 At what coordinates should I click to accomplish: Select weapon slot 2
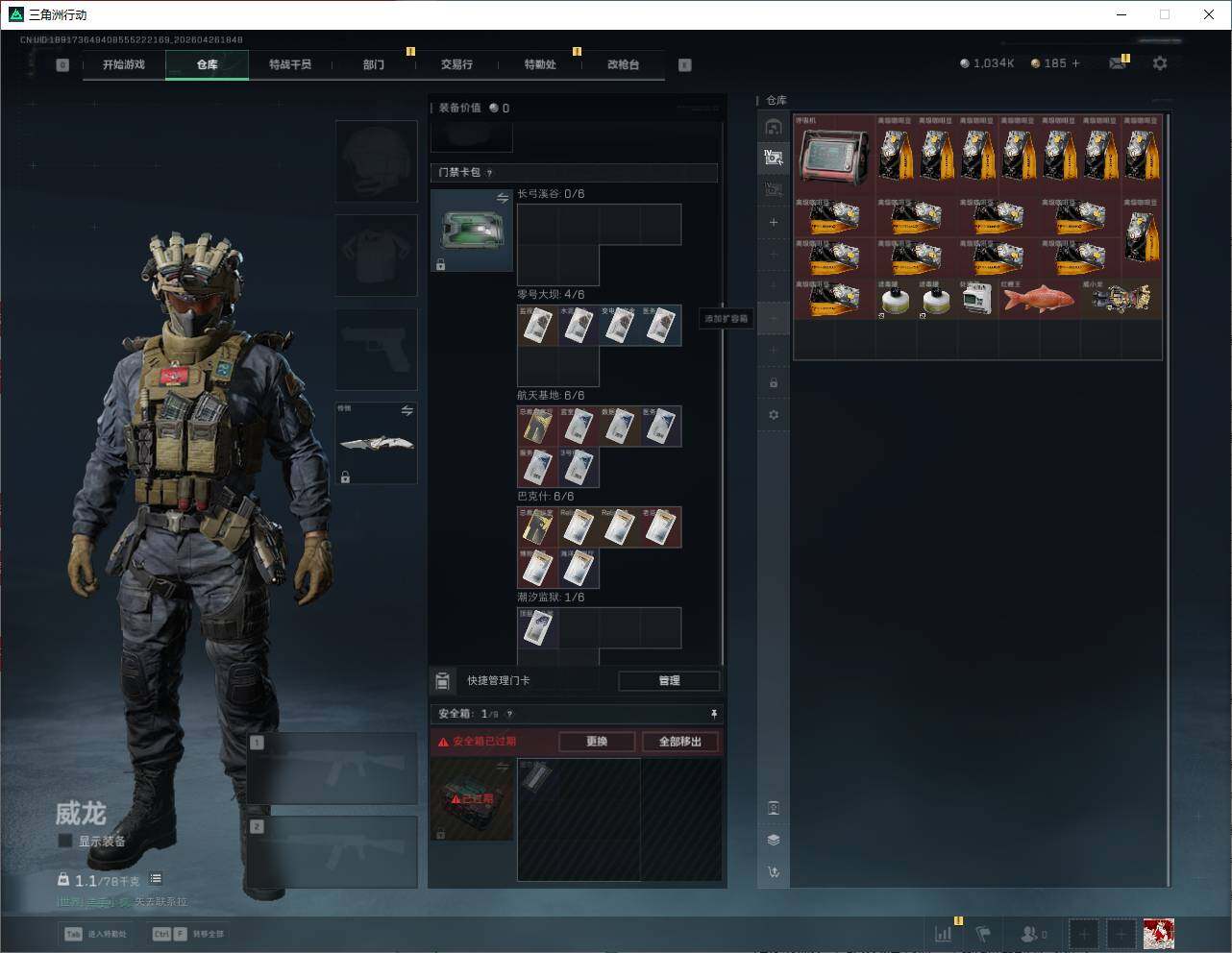click(x=333, y=852)
